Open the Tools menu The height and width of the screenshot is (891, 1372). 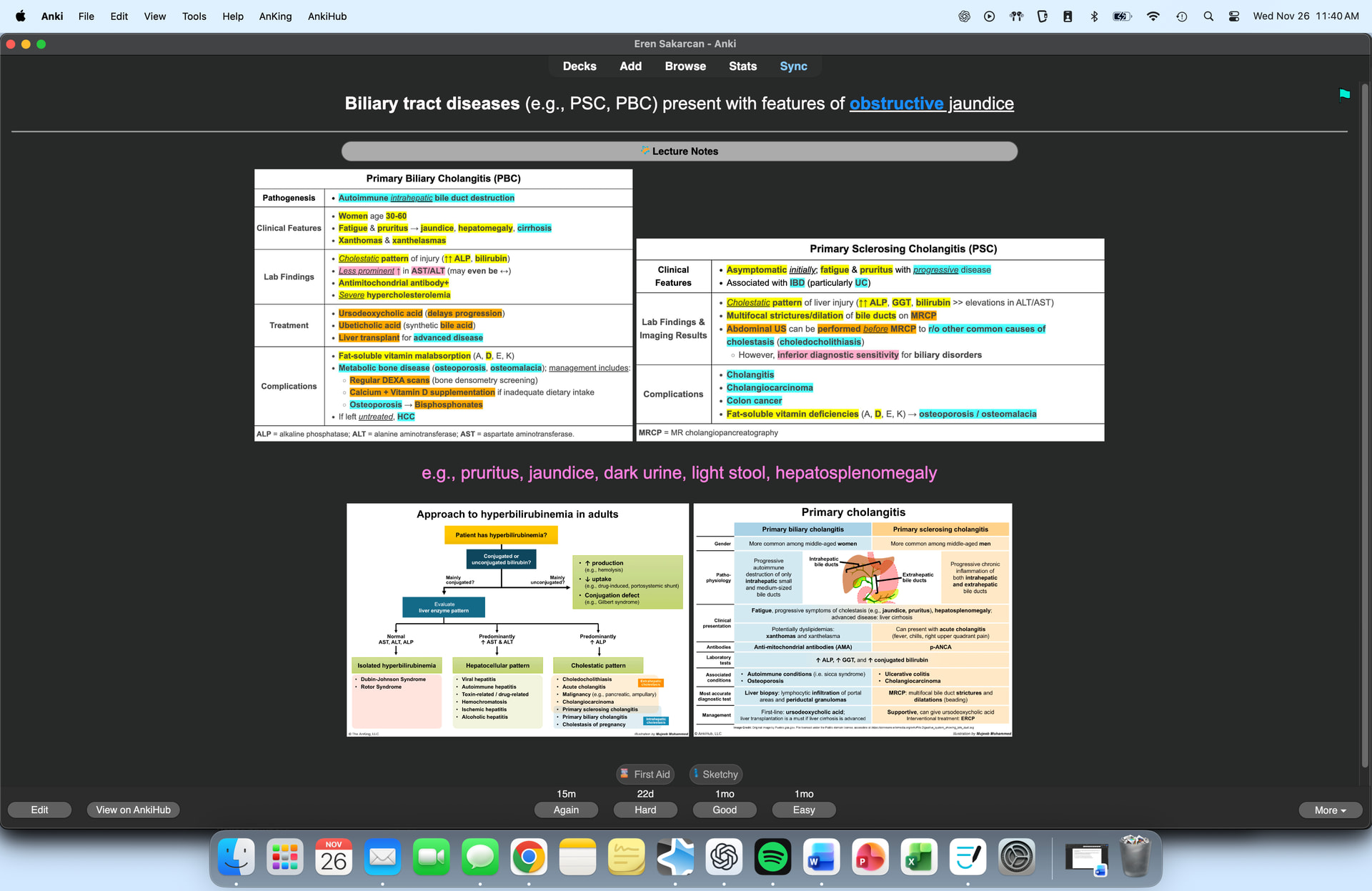194,16
